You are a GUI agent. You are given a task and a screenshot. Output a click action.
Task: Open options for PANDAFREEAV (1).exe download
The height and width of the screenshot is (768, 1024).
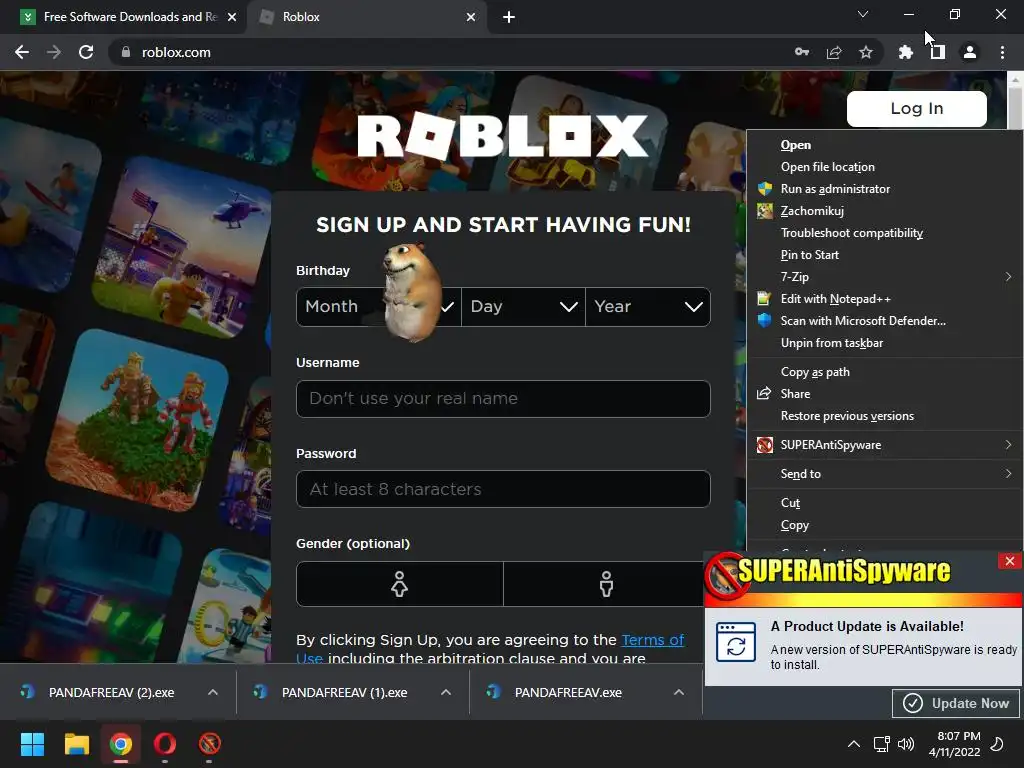(x=446, y=692)
